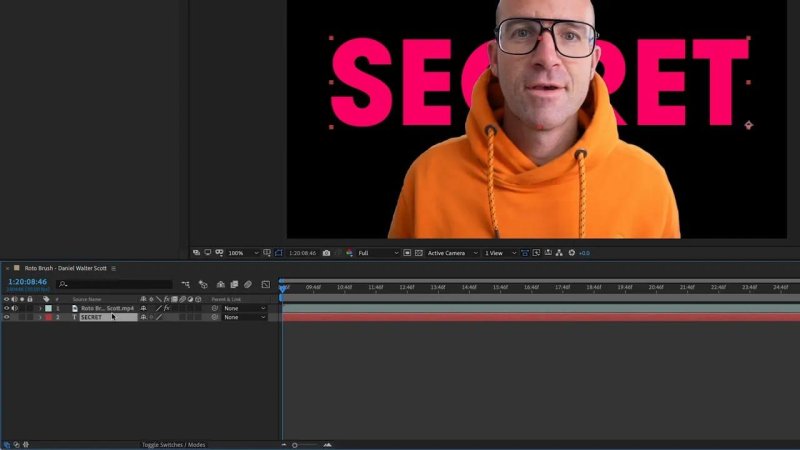Open the 1 View layout dropdown

500,253
